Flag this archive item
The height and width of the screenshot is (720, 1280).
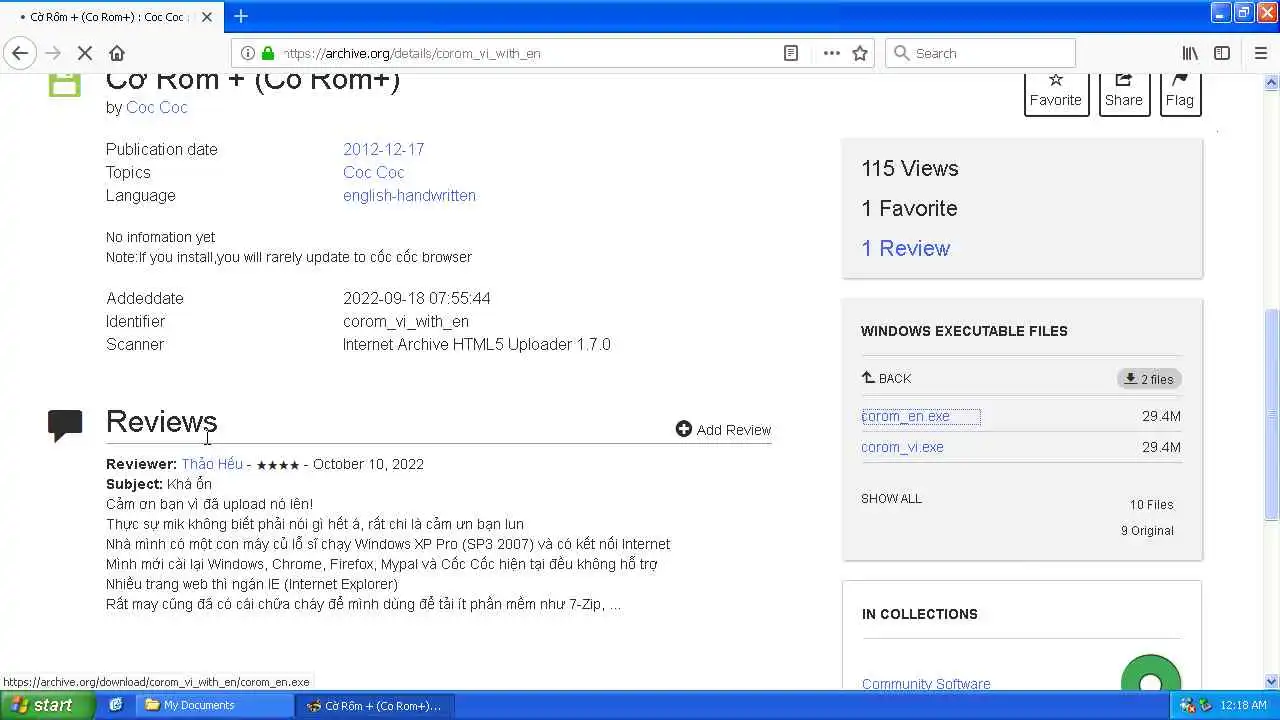pyautogui.click(x=1180, y=90)
